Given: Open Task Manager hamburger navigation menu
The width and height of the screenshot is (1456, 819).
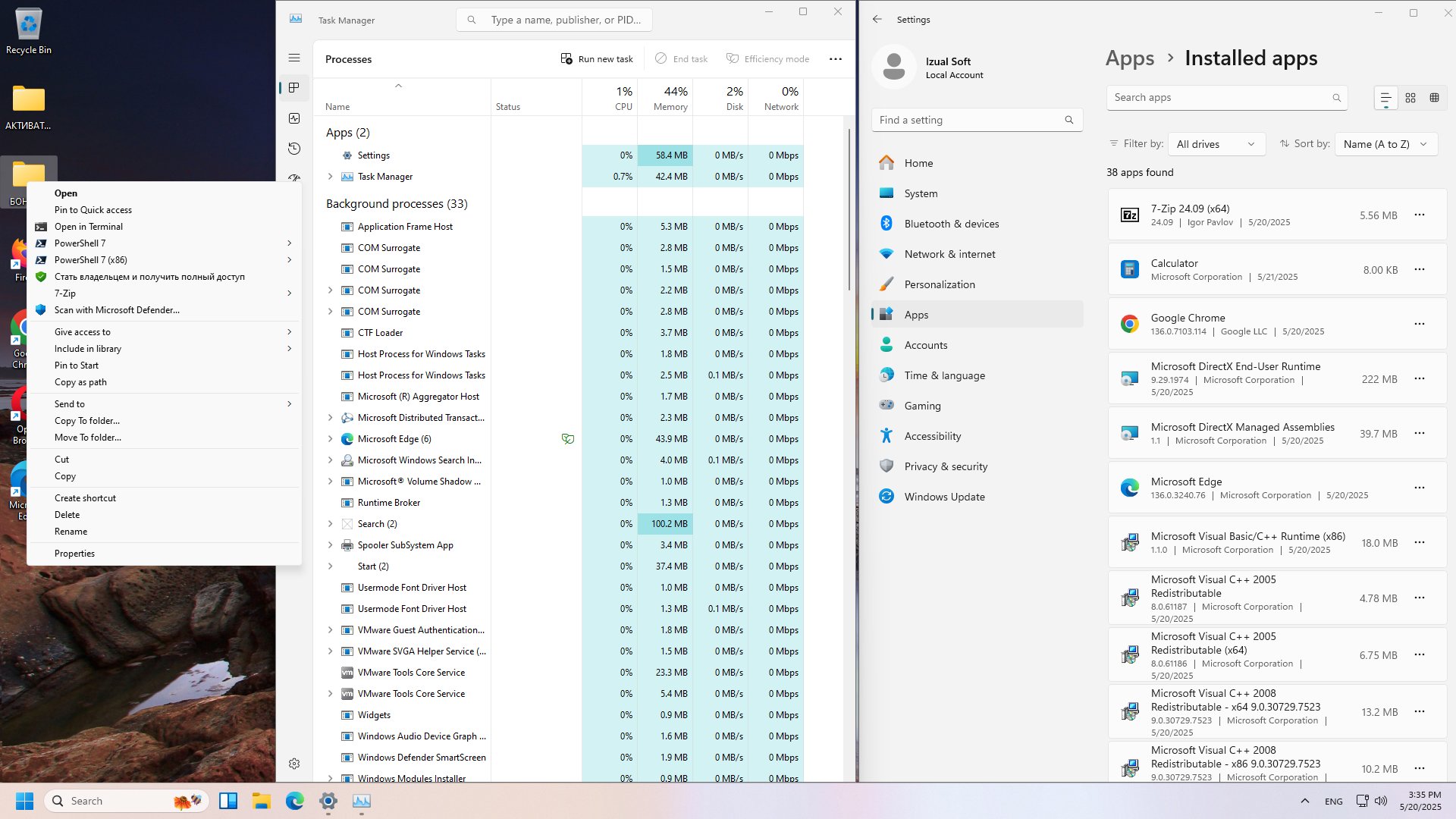Looking at the screenshot, I should point(294,58).
